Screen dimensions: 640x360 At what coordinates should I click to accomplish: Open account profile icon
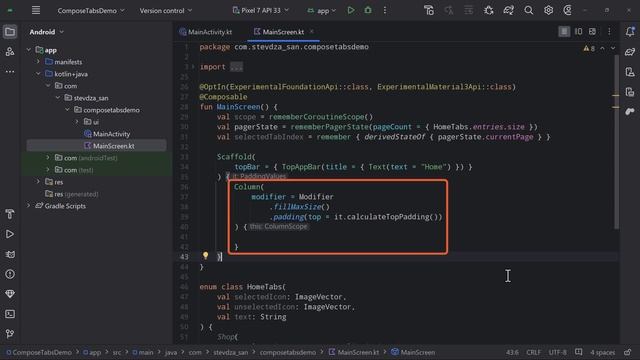pos(568,10)
